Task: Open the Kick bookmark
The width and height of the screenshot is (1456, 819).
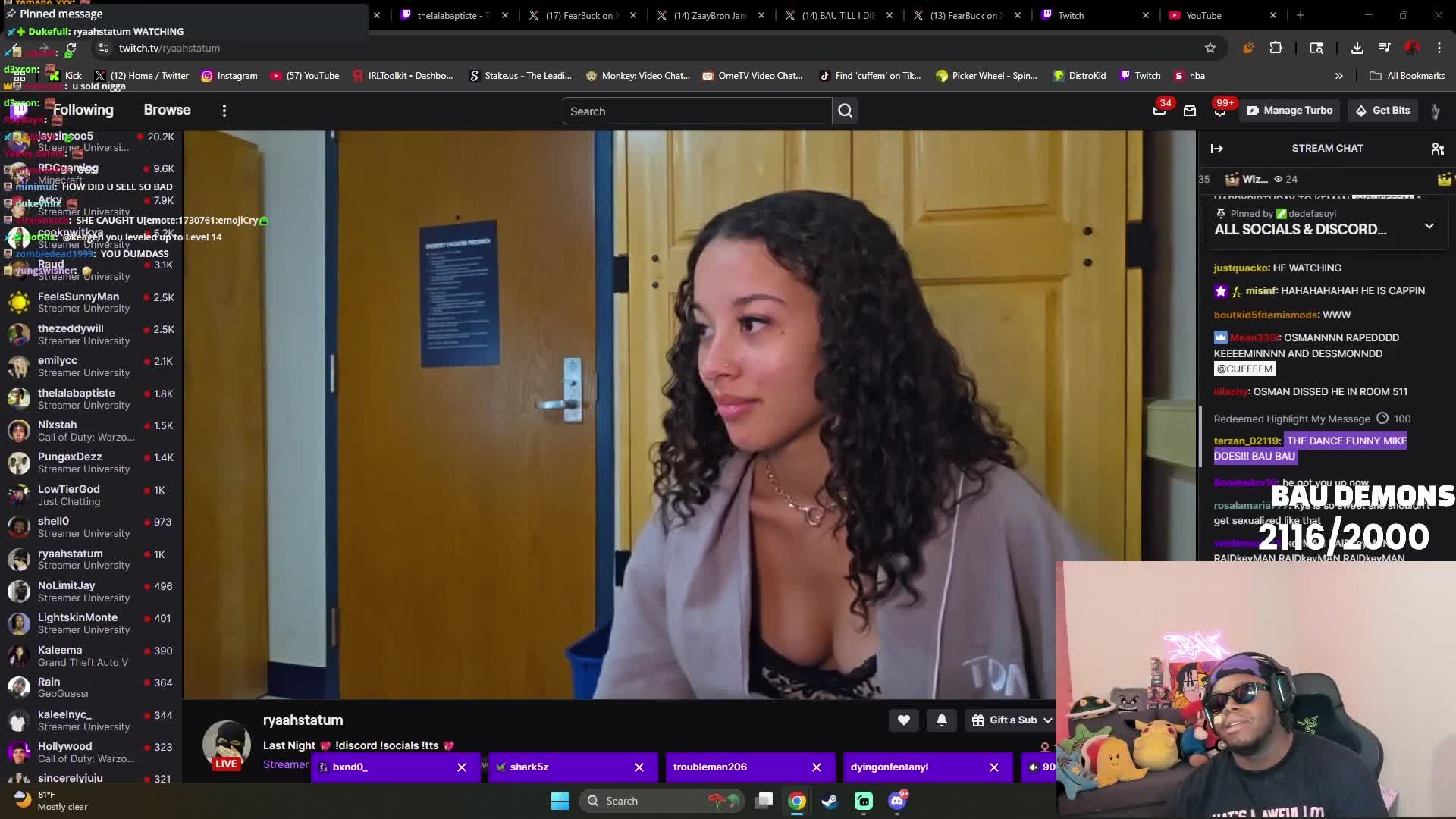Action: point(65,76)
